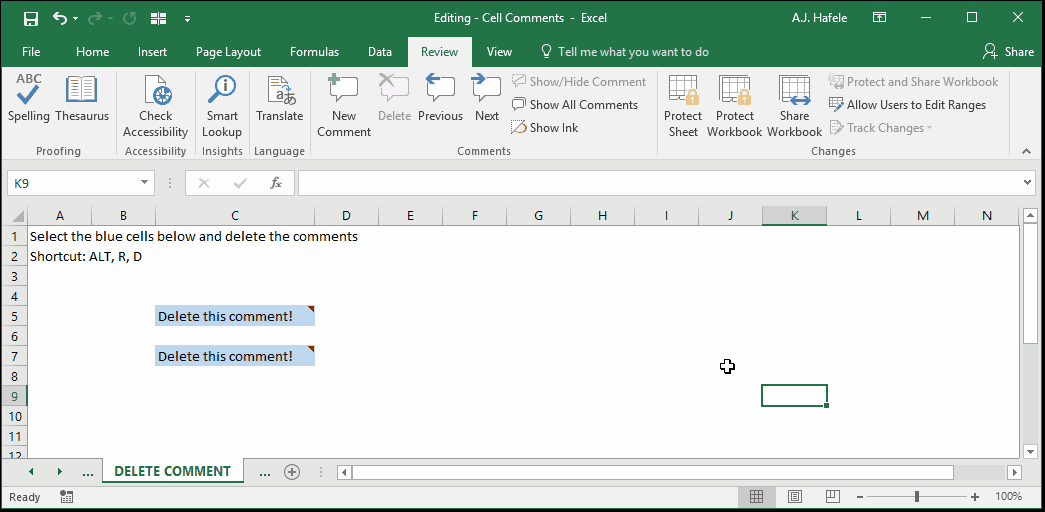Open Share Workbook
This screenshot has height=512, width=1045.
(794, 107)
